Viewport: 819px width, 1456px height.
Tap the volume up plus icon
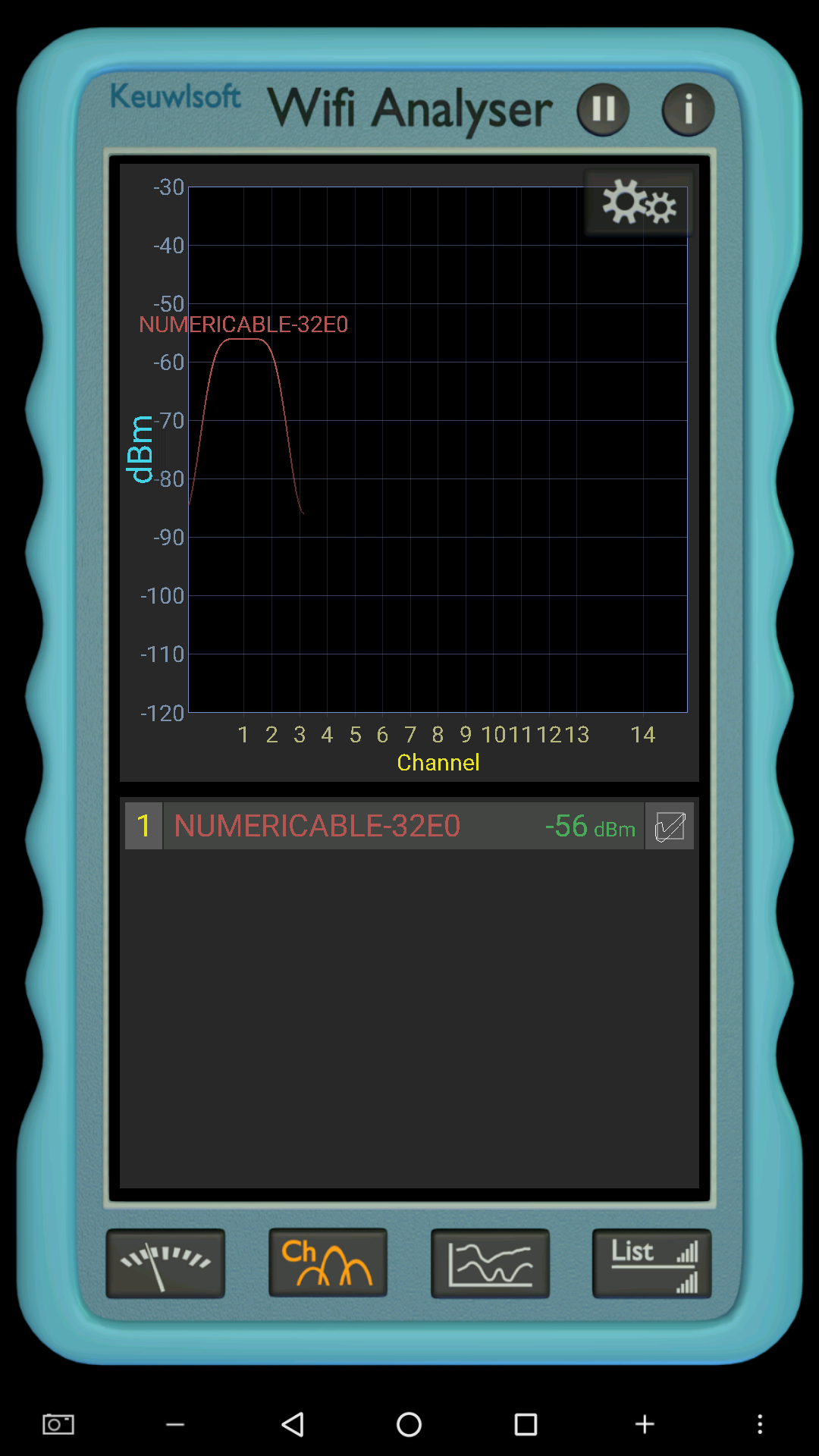(x=645, y=1424)
